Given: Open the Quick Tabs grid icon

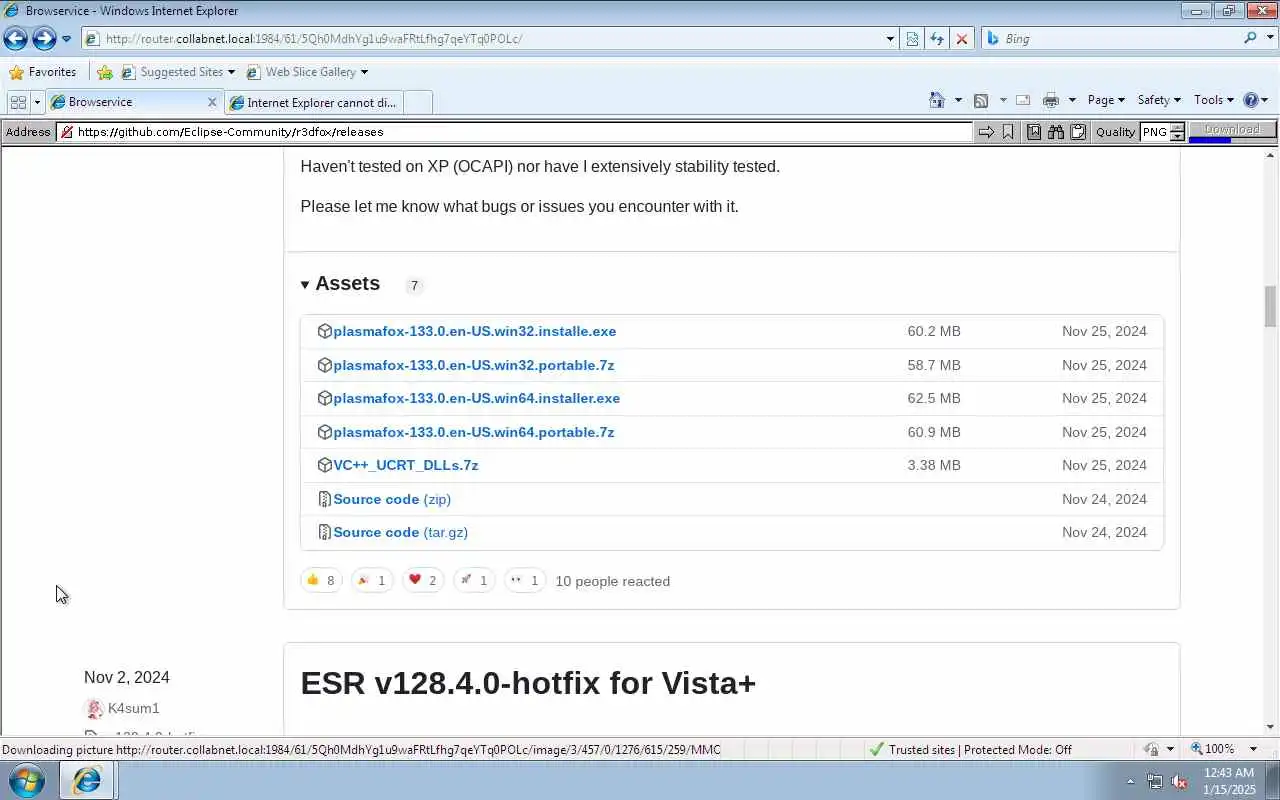Looking at the screenshot, I should pos(18,102).
